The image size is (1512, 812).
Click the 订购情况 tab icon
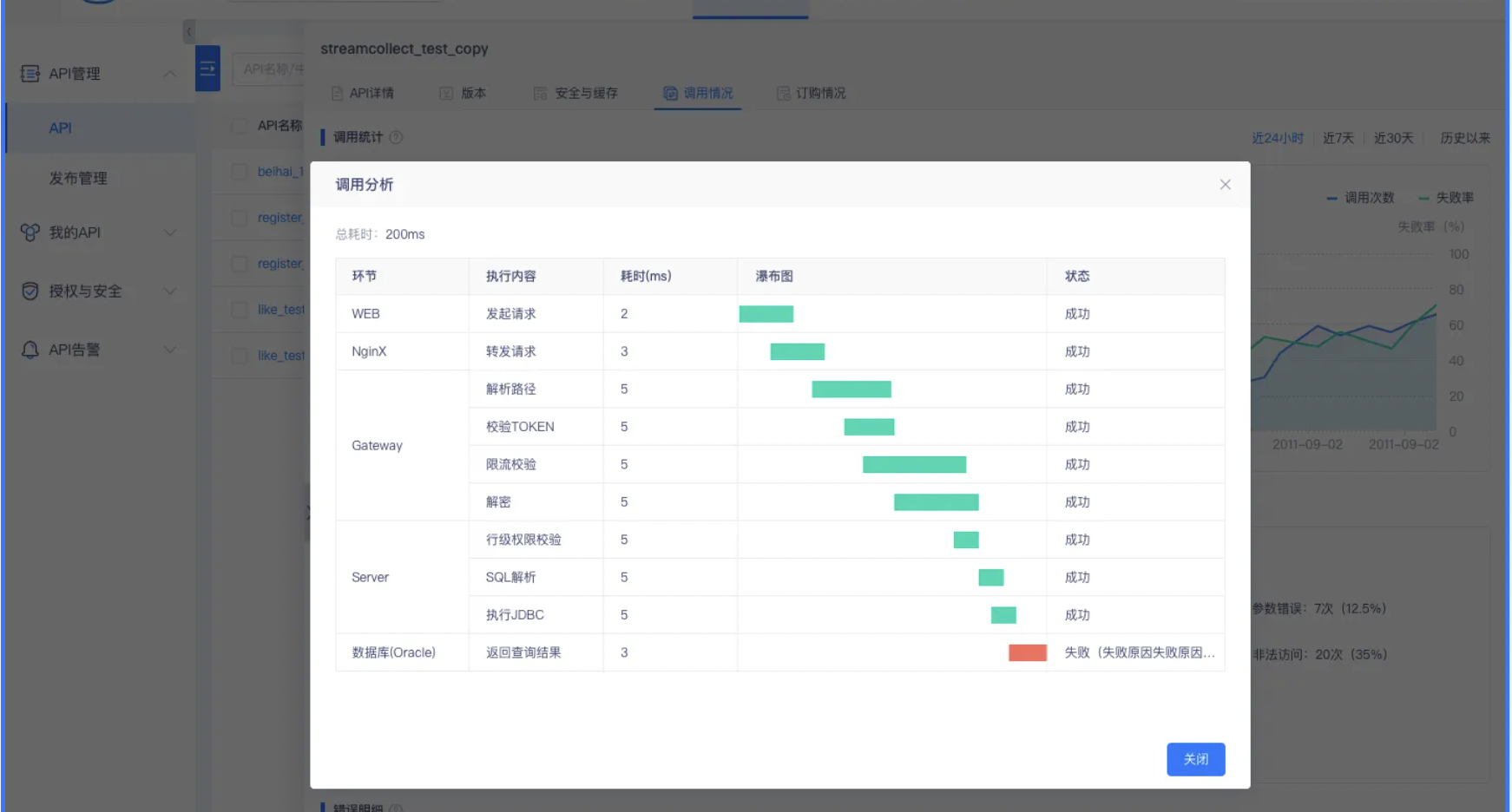click(783, 93)
